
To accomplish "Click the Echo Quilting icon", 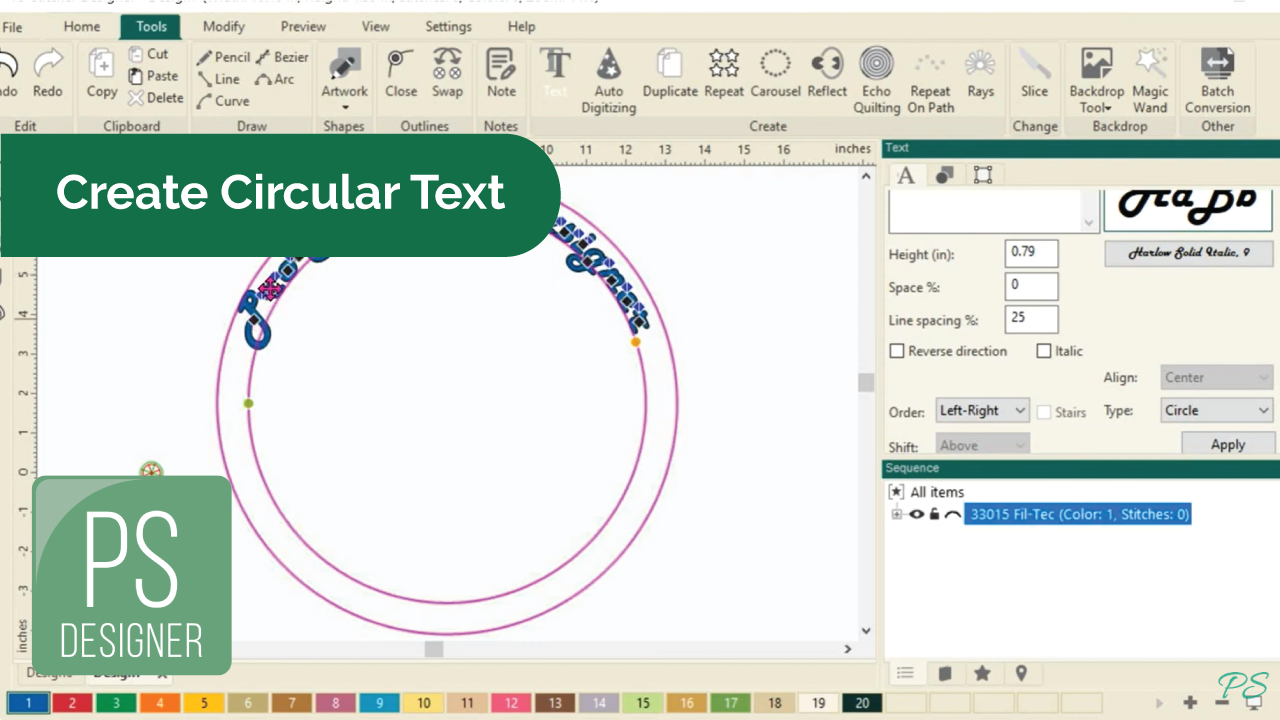I will coord(876,78).
